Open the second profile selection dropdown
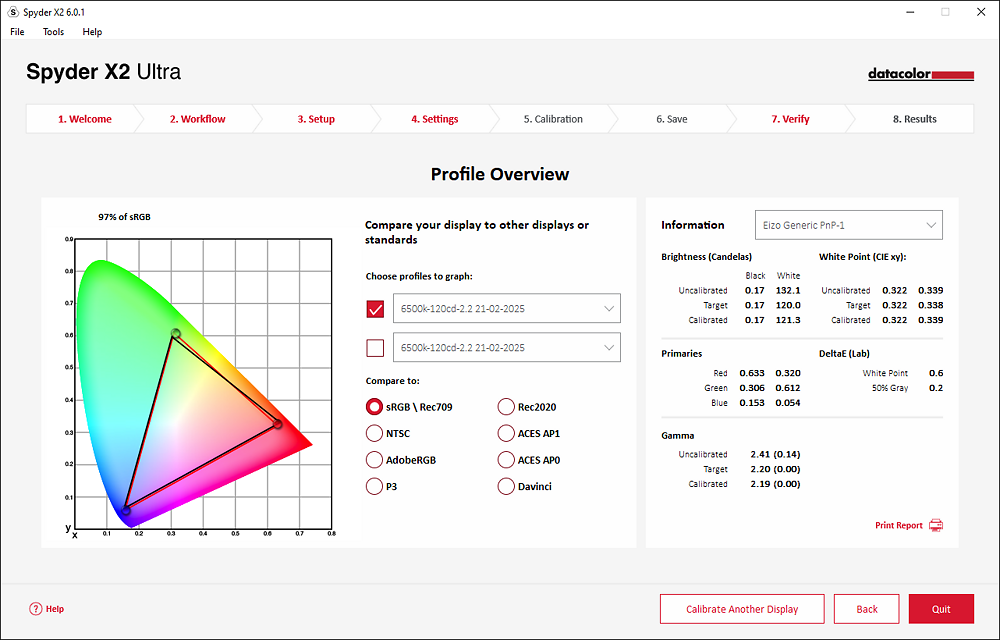This screenshot has height=640, width=1000. [505, 348]
